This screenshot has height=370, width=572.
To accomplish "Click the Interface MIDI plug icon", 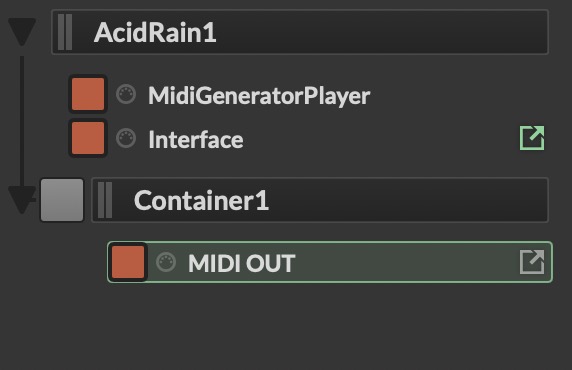I will point(126,139).
